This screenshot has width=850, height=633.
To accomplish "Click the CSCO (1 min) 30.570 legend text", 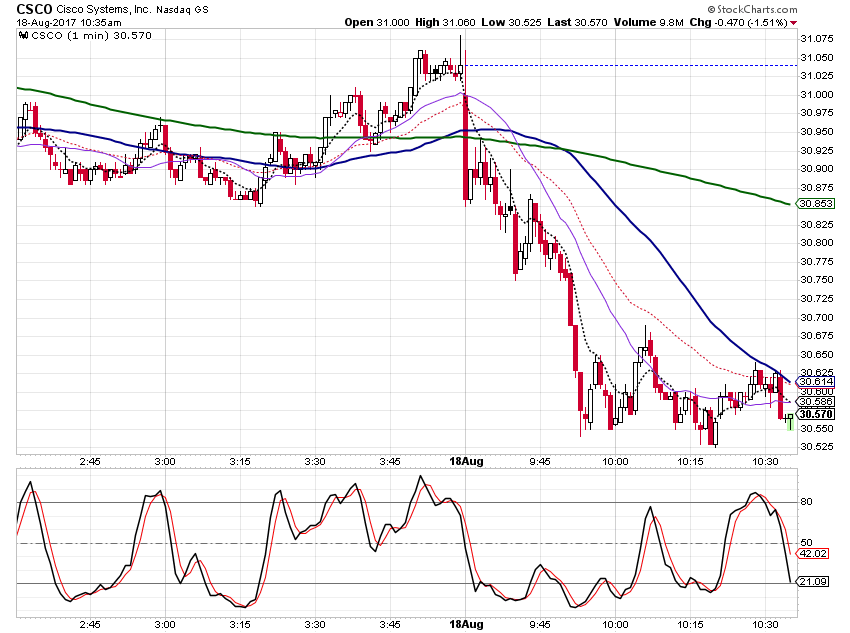I will (x=92, y=36).
